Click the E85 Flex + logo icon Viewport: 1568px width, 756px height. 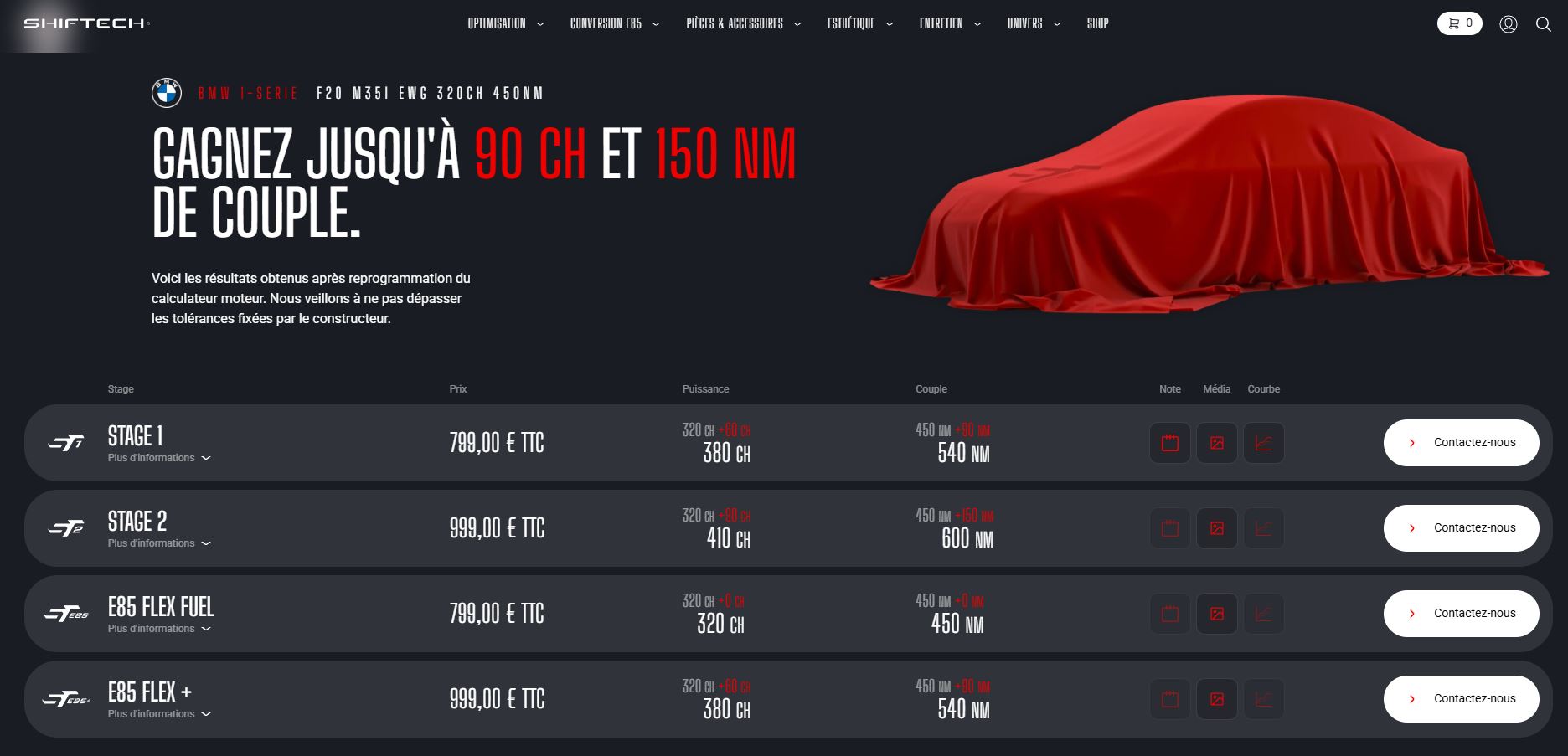pos(66,699)
